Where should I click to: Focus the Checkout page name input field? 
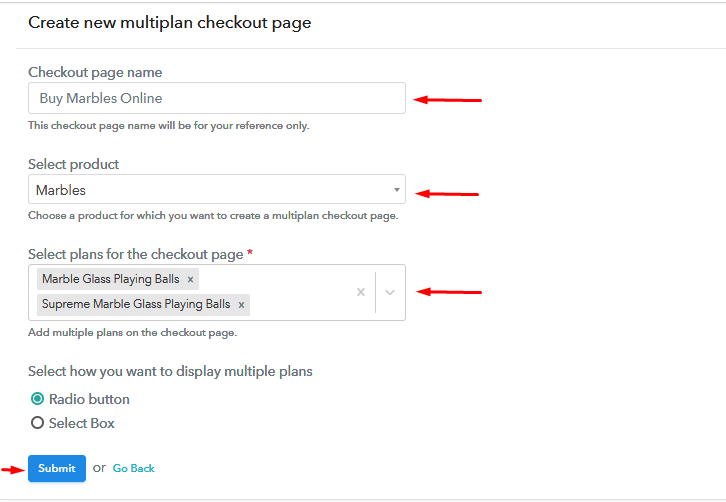point(216,98)
